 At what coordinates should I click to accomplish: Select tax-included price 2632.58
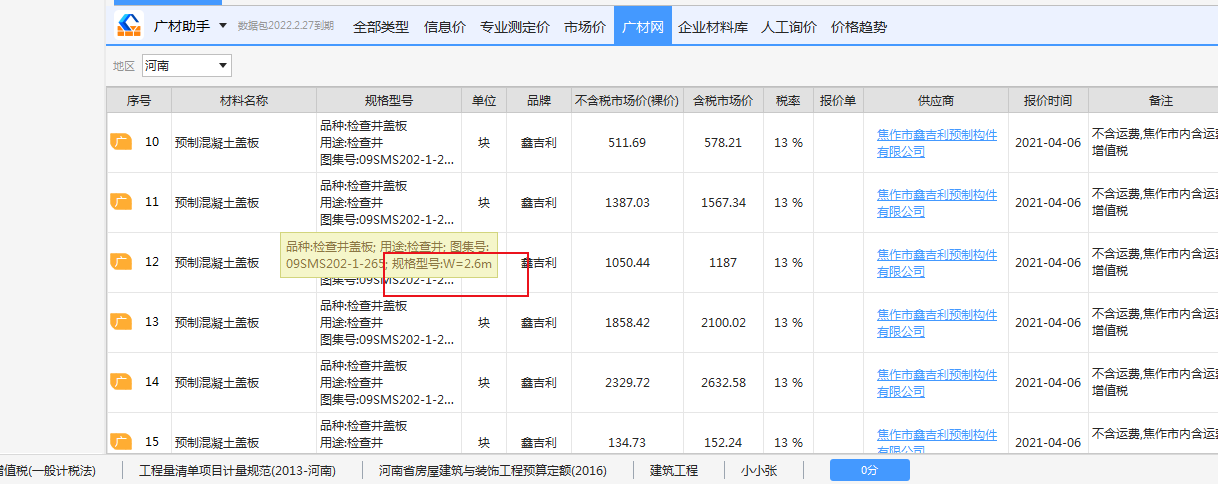coord(723,383)
